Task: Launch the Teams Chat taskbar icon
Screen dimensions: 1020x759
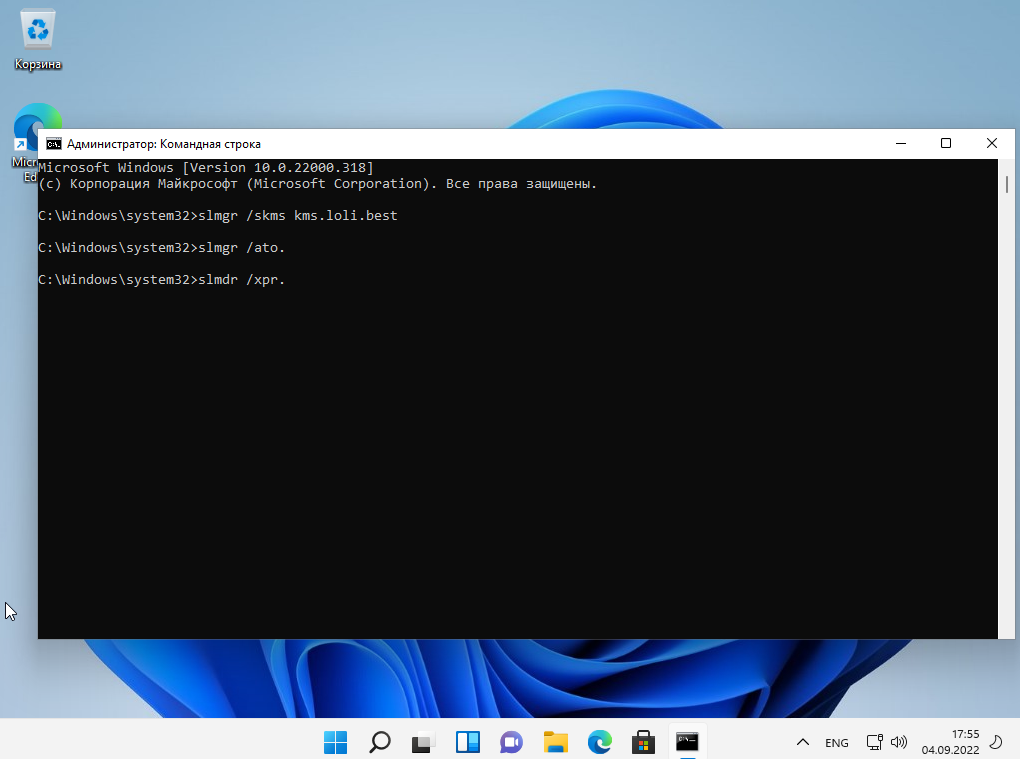Action: tap(511, 741)
